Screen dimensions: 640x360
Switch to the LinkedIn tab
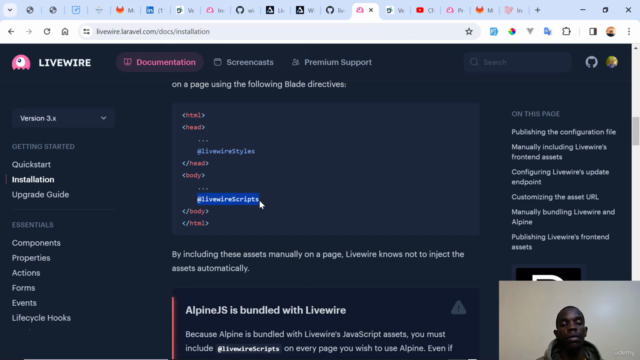click(155, 10)
